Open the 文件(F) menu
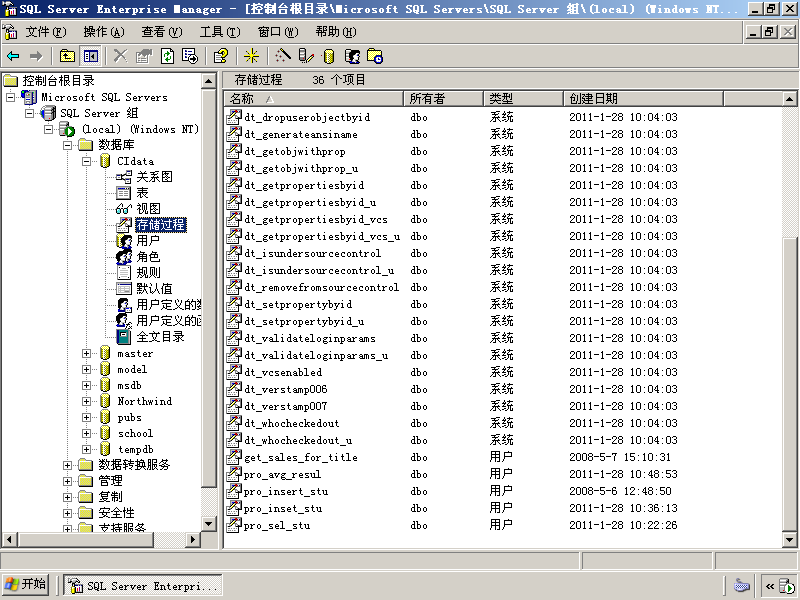 pos(45,32)
